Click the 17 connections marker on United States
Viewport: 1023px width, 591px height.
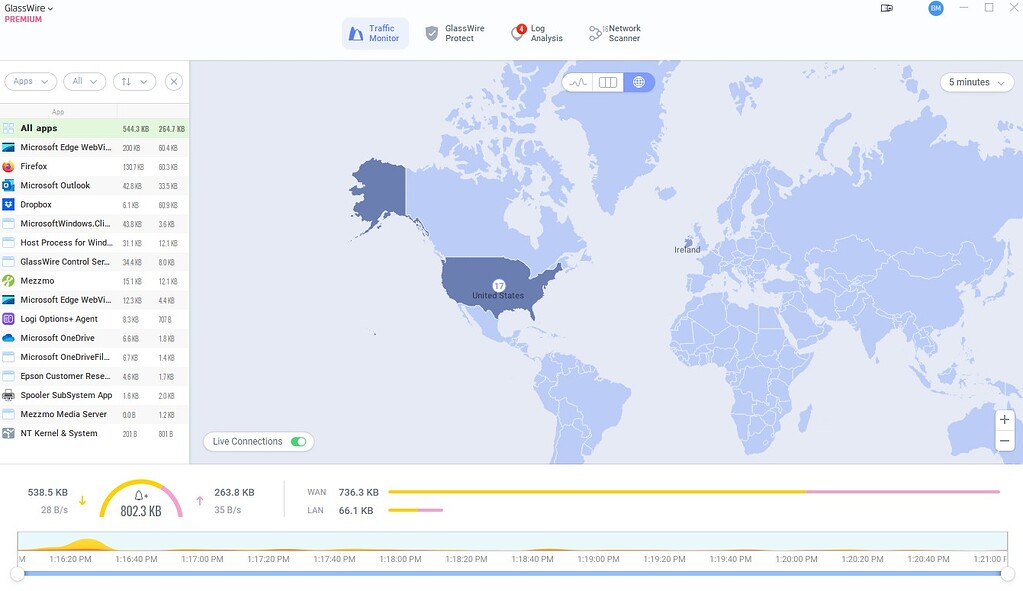[499, 286]
